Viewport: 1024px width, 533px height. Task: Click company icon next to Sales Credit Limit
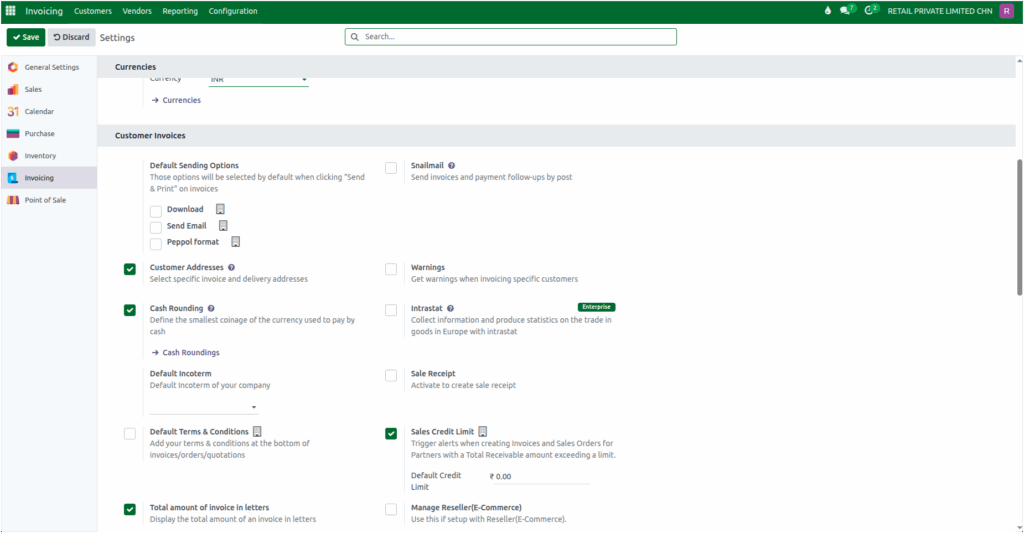[x=483, y=432]
